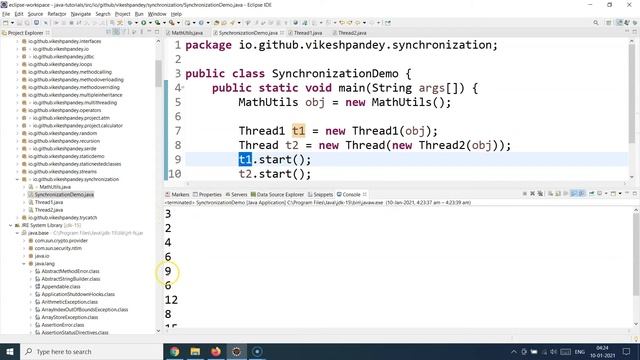Select Thread2.java in Project Explorer
The width and height of the screenshot is (640, 360).
49,210
